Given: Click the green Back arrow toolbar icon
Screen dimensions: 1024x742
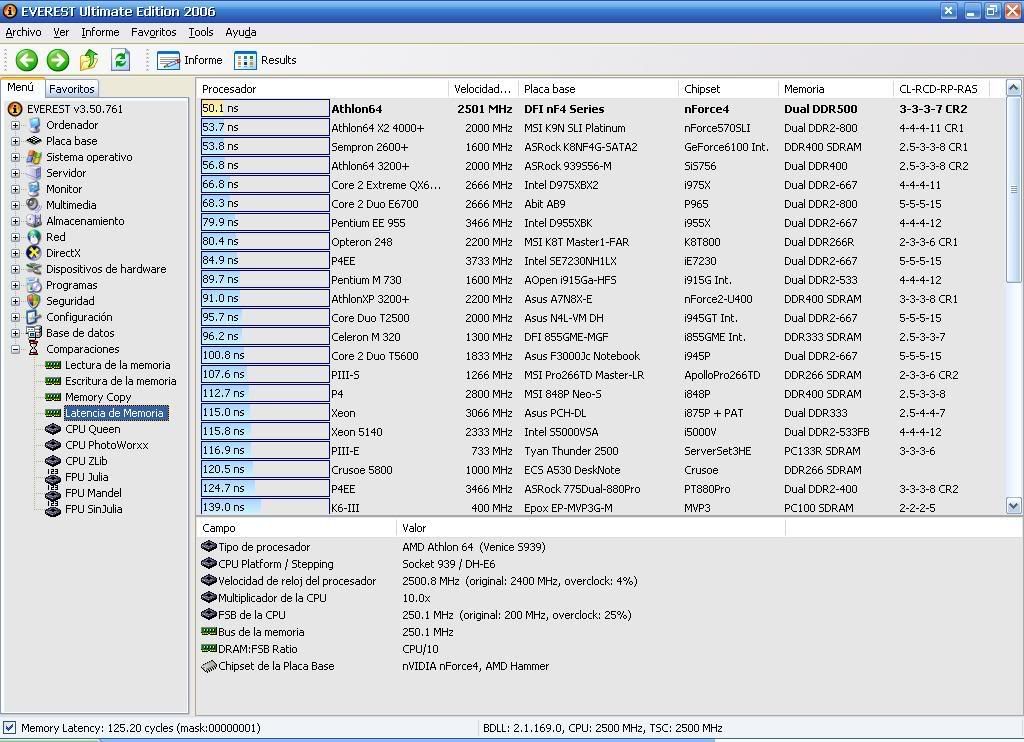Looking at the screenshot, I should point(27,60).
